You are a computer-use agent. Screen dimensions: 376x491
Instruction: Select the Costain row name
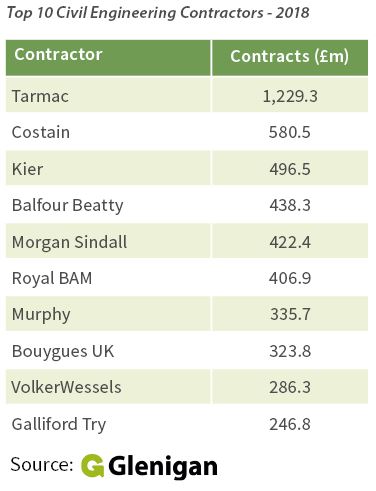(x=41, y=132)
